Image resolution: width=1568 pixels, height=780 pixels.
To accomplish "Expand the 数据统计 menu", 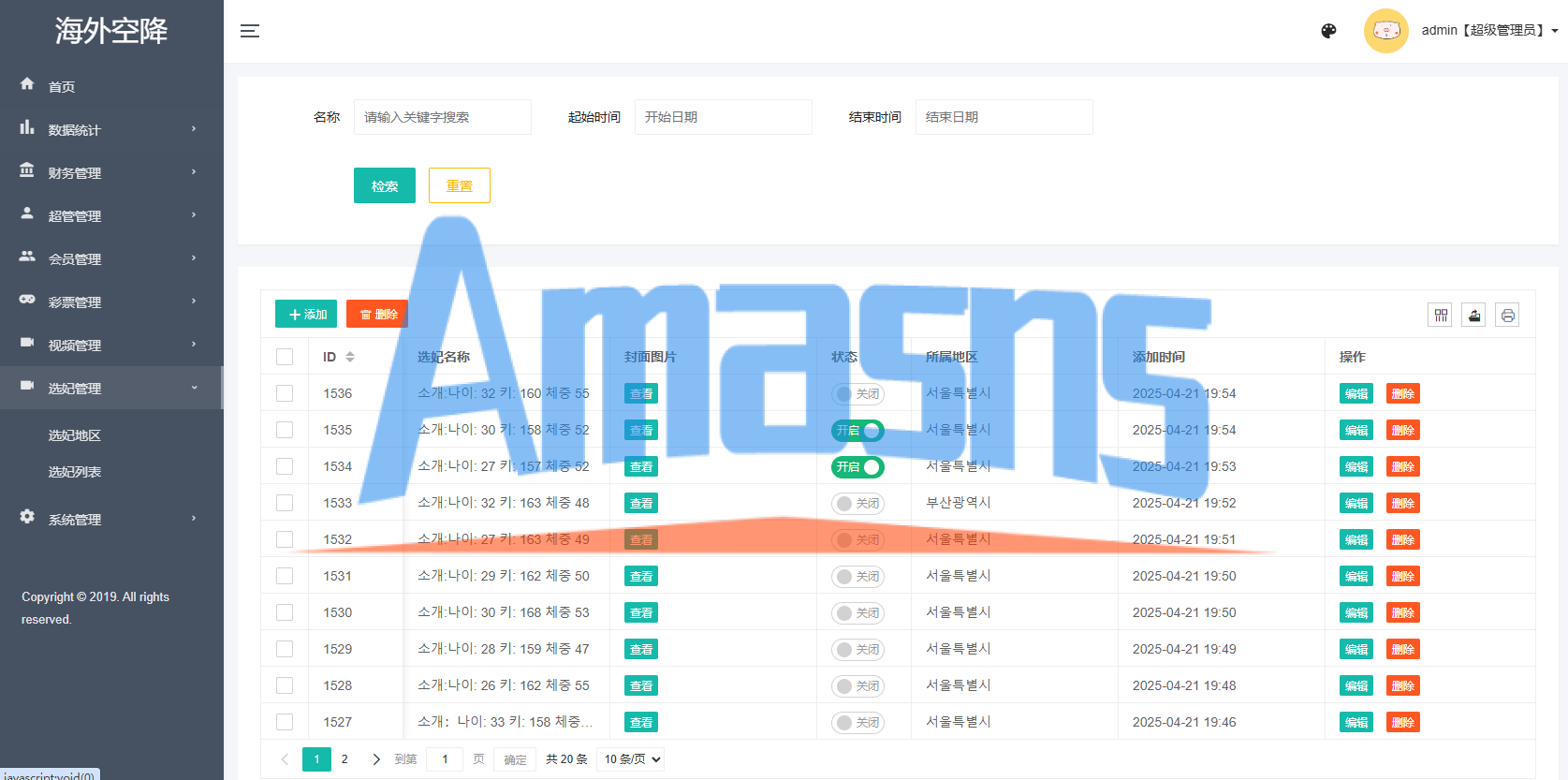I will pos(111,129).
